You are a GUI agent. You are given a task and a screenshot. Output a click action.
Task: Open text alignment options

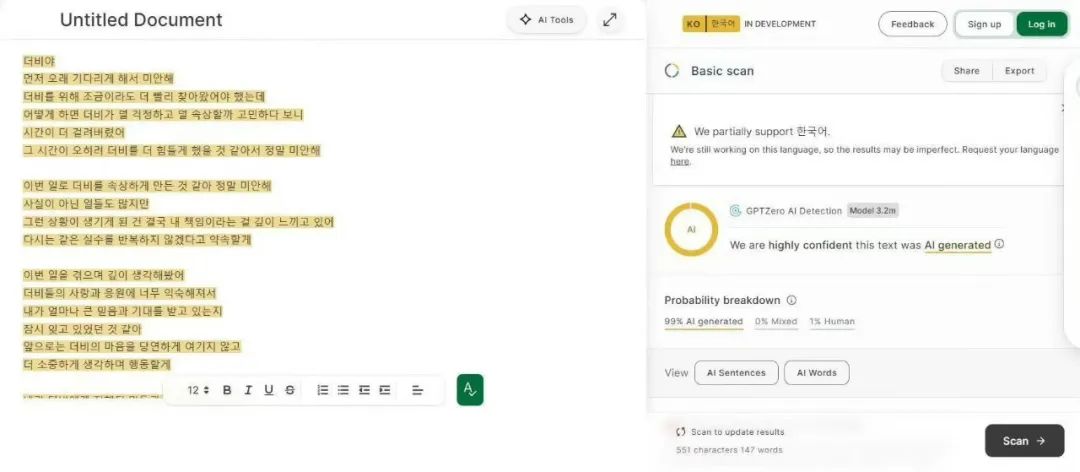[x=417, y=390]
